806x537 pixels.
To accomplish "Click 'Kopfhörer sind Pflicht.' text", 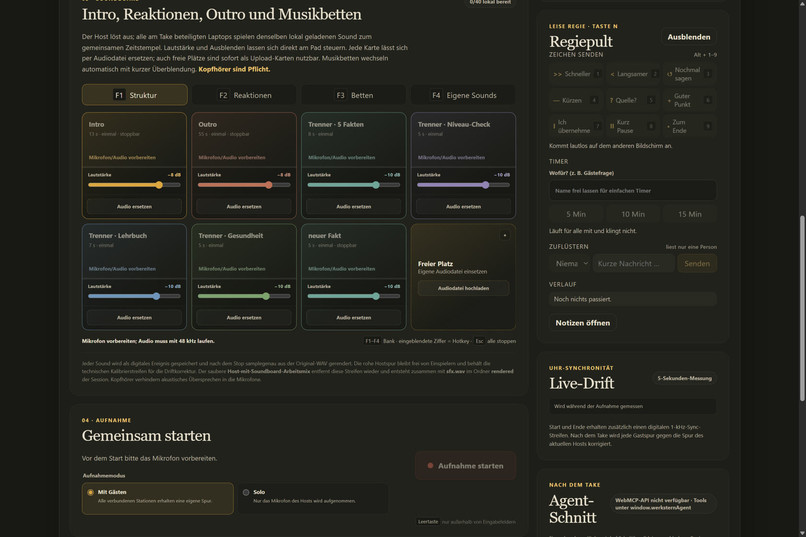I will click(x=234, y=69).
